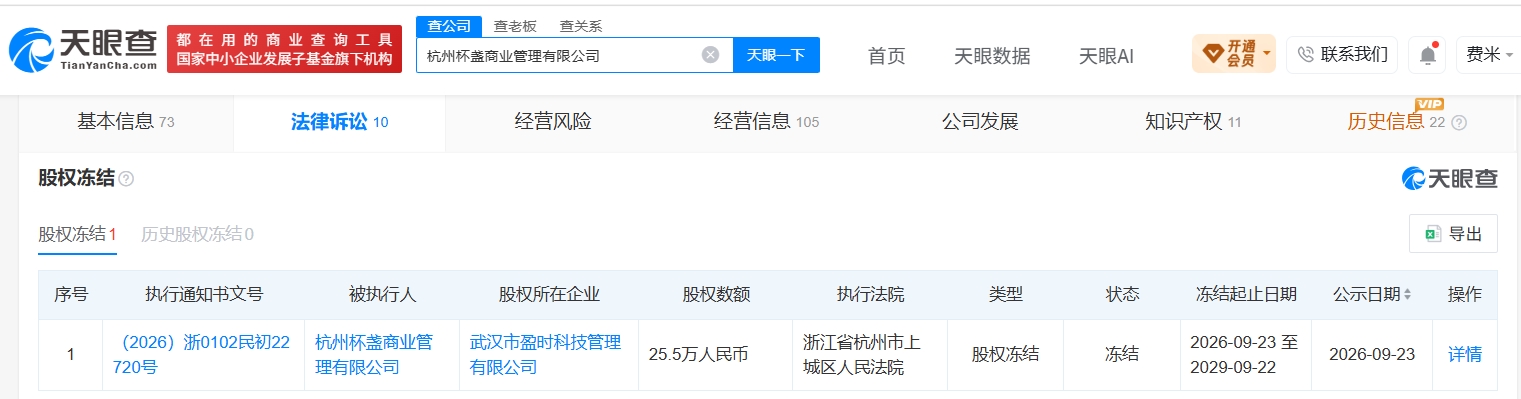The height and width of the screenshot is (399, 1521).
Task: Click the phone icon in 联系我们
Action: (x=1305, y=55)
